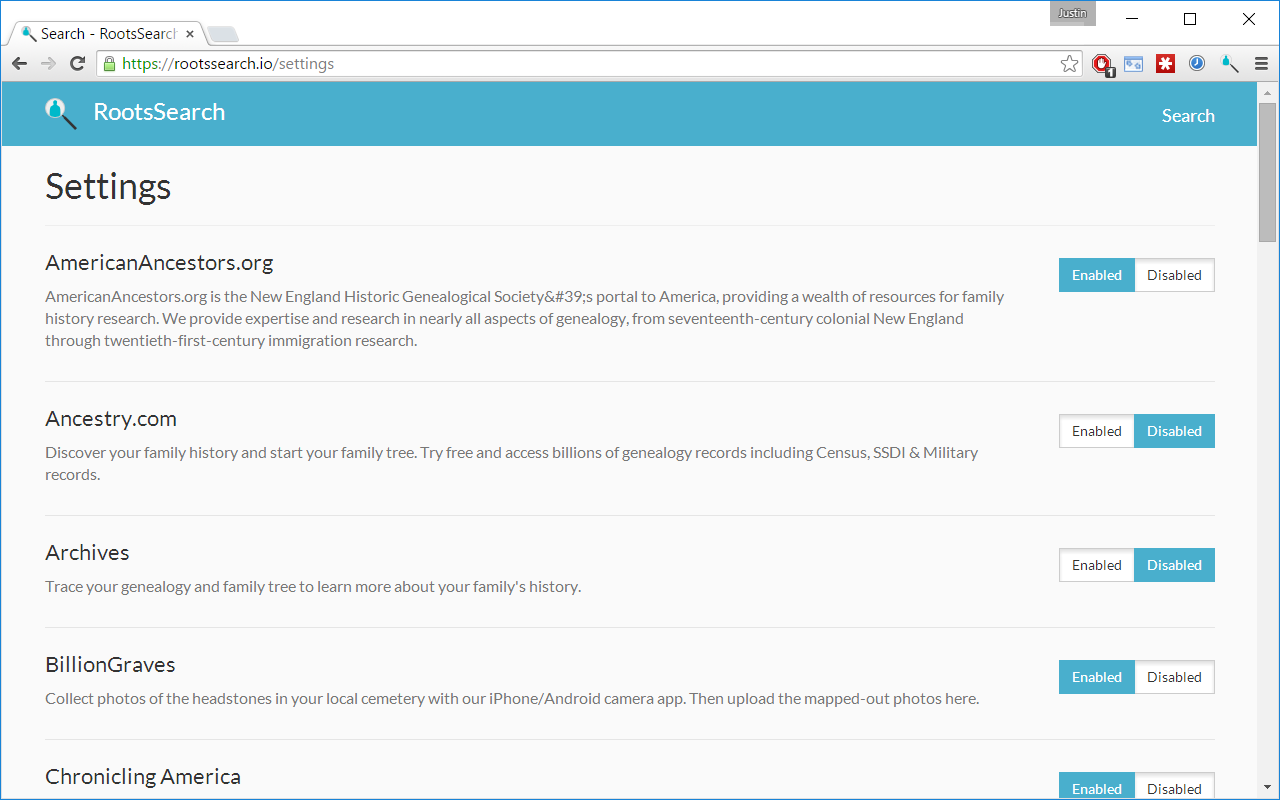Disable AmericanAncestors.org

pyautogui.click(x=1174, y=275)
